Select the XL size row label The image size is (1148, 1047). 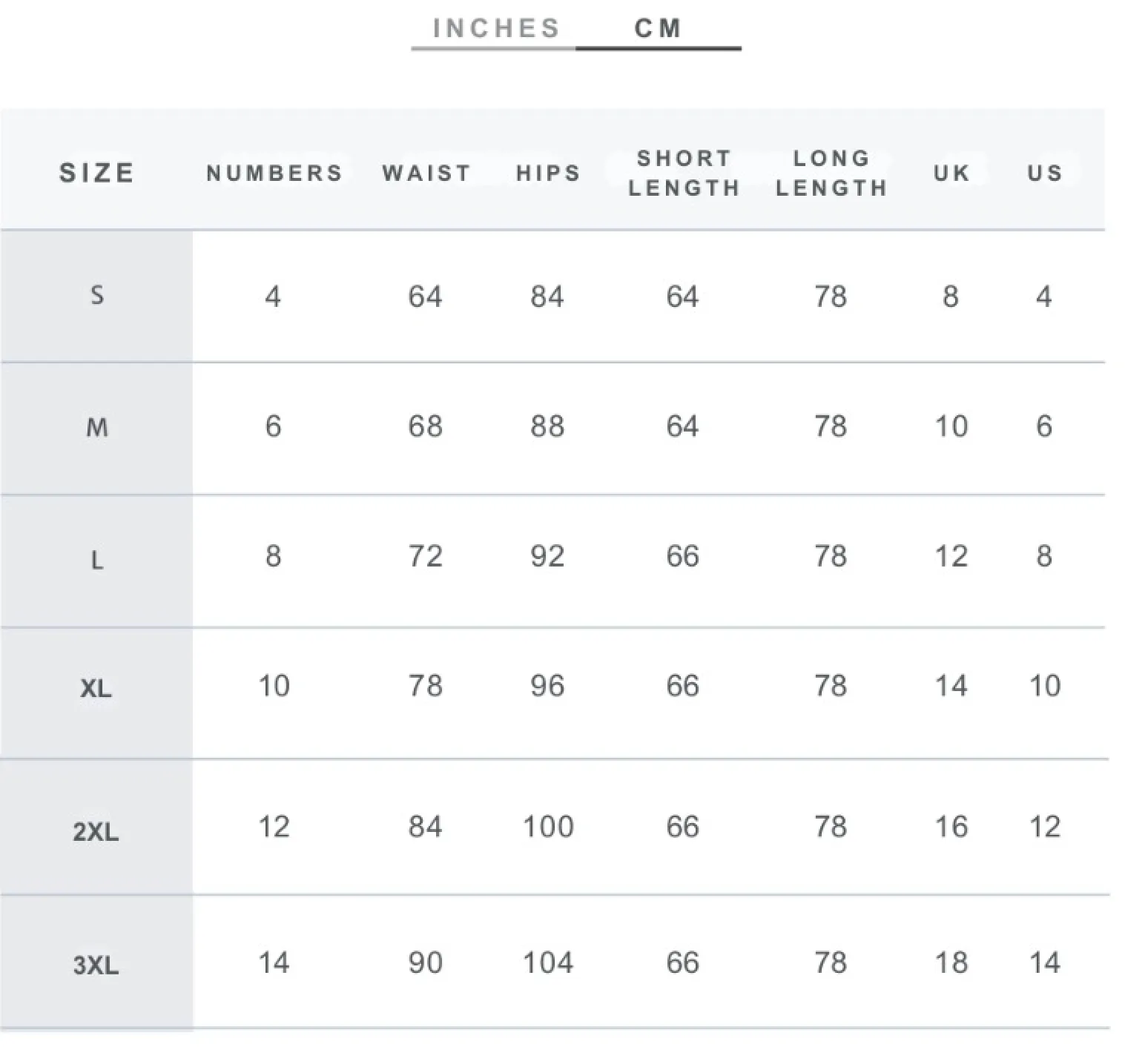96,689
